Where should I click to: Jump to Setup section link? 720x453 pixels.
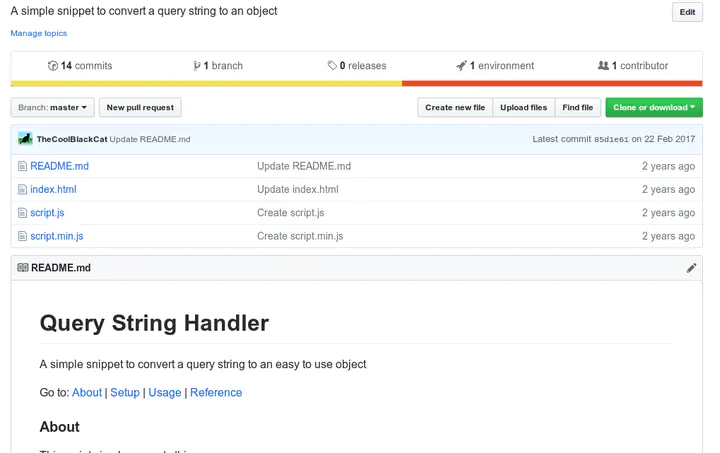(125, 392)
